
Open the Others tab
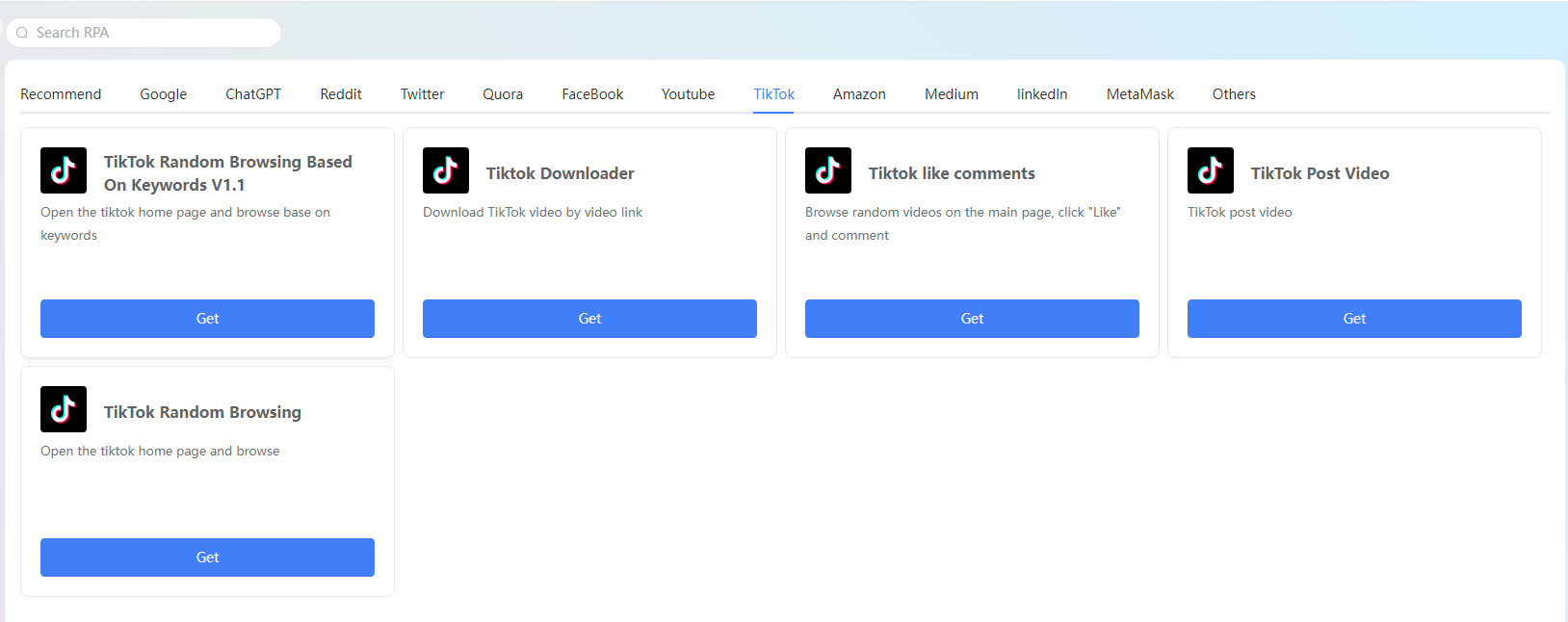1234,94
